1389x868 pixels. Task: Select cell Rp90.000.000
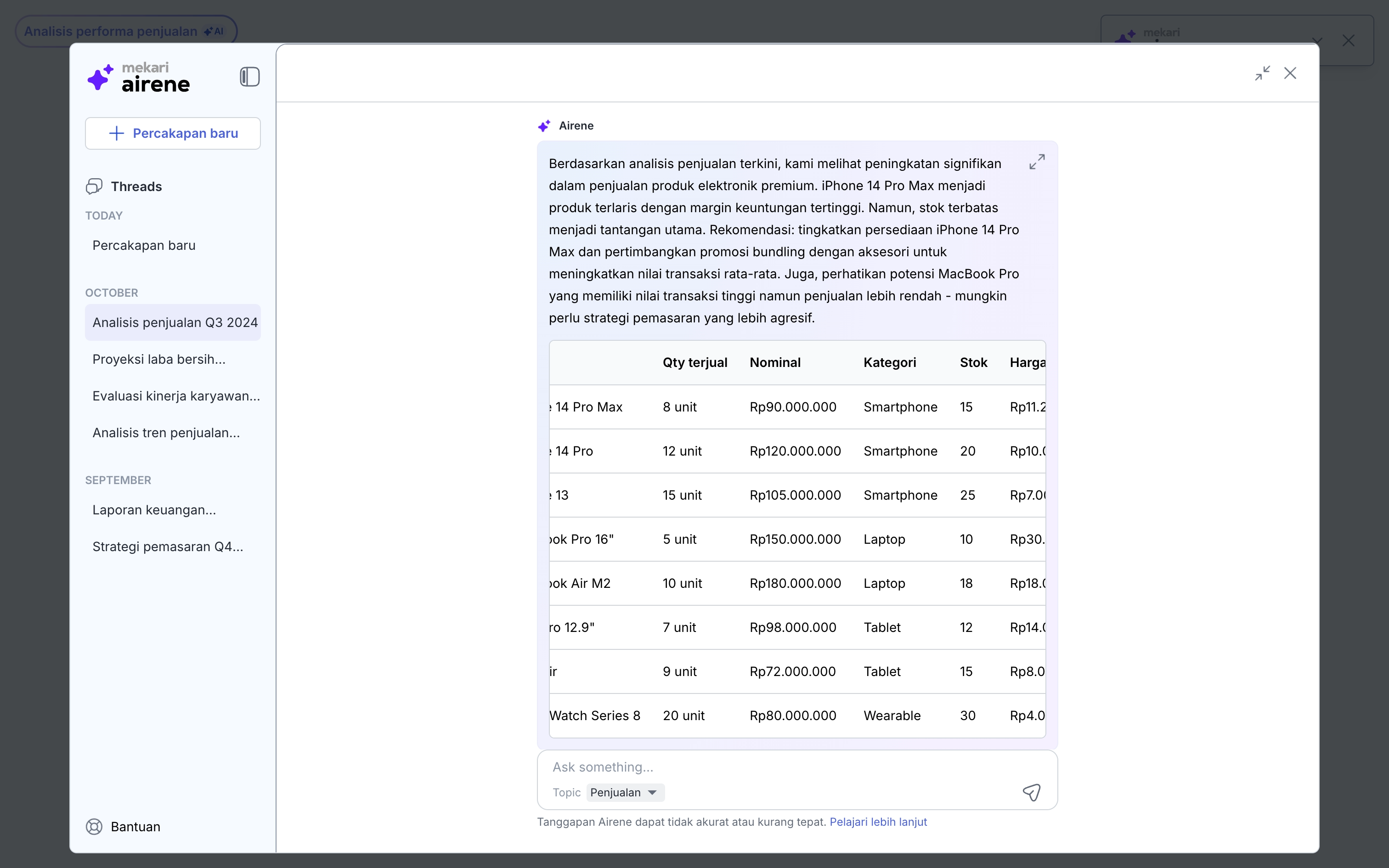pyautogui.click(x=793, y=407)
